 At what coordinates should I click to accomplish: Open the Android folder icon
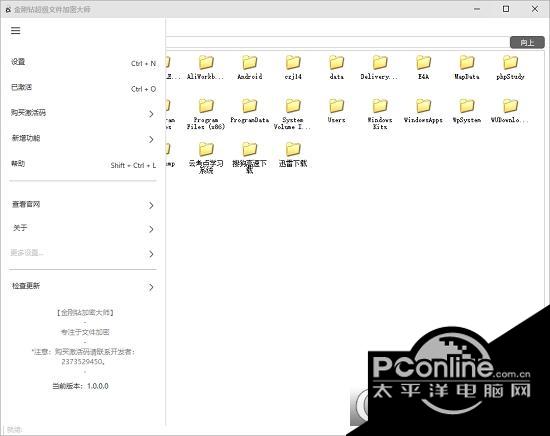click(250, 62)
